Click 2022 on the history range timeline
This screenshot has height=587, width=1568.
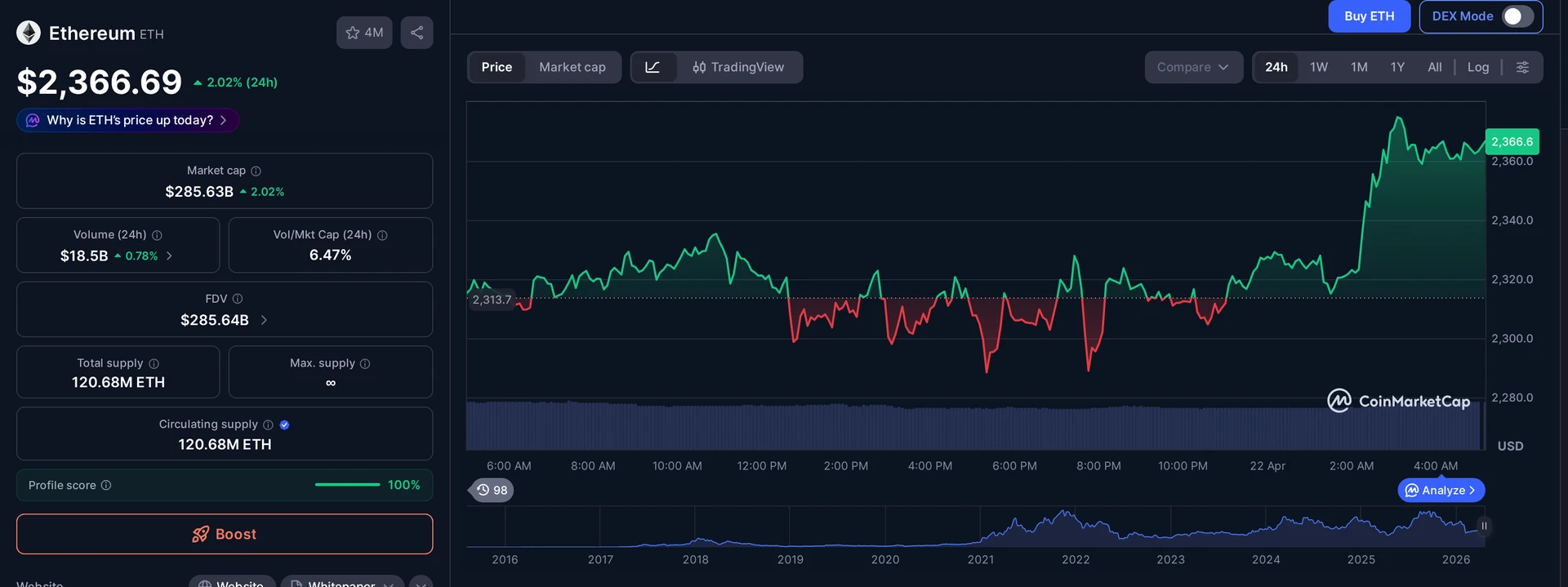tap(1076, 559)
